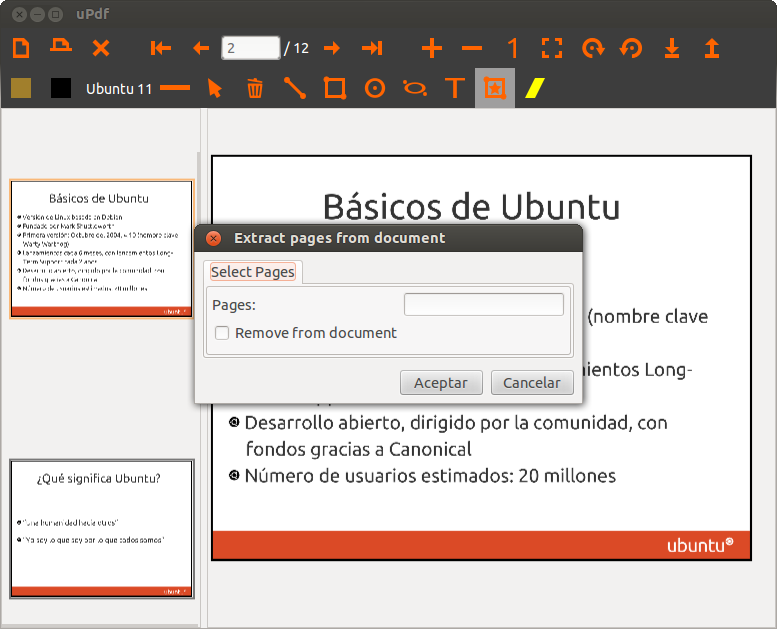Reset zoom to actual size icon
777x629 pixels.
(x=512, y=48)
